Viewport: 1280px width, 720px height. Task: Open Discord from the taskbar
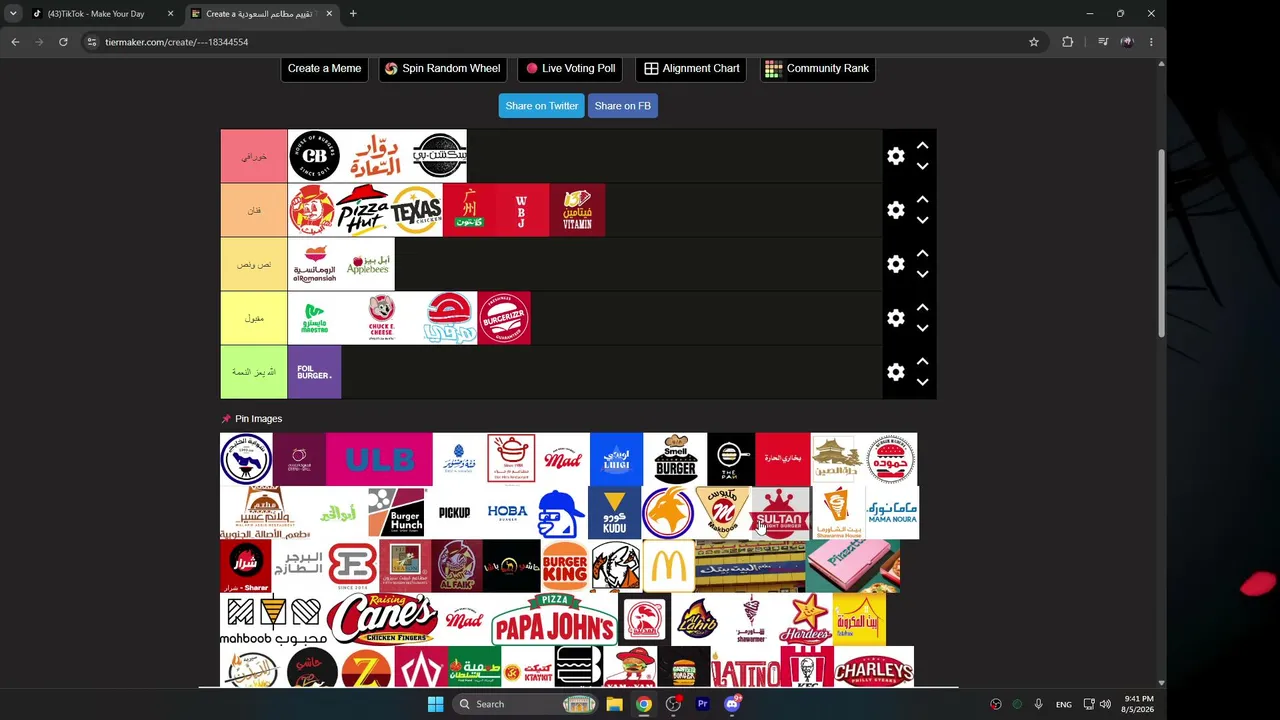(x=732, y=704)
